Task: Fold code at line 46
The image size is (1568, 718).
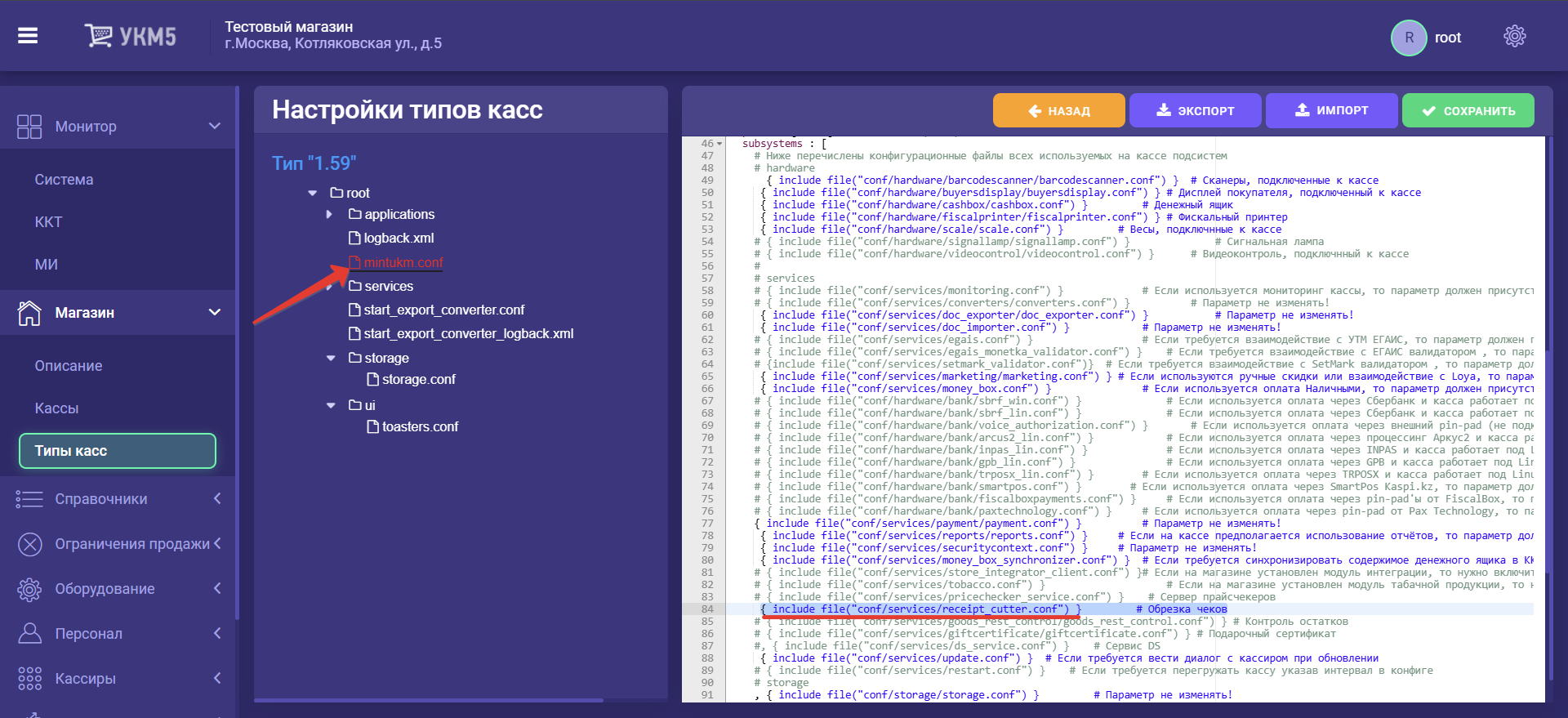Action: coord(719,144)
